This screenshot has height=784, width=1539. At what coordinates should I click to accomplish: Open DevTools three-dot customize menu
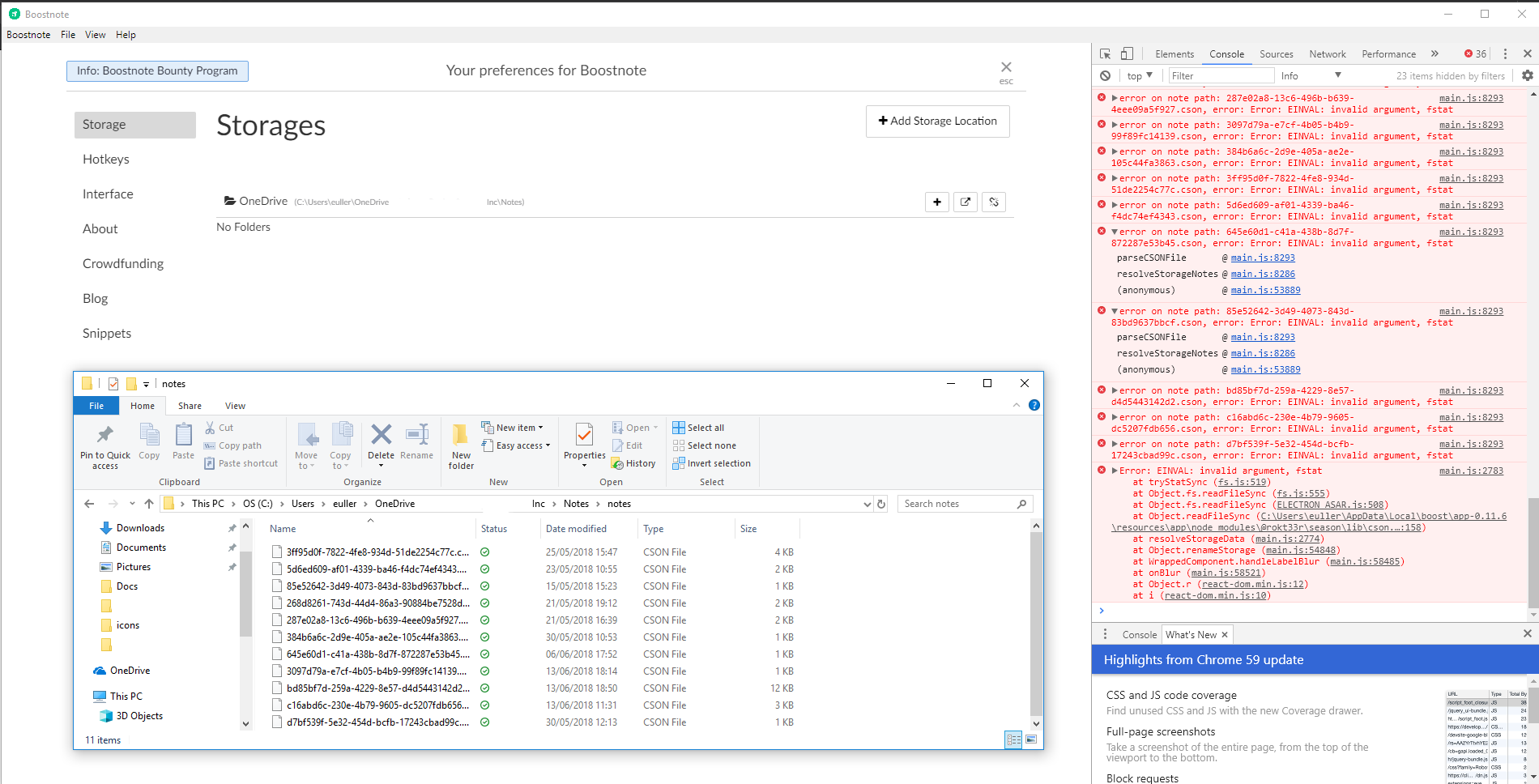click(1505, 53)
